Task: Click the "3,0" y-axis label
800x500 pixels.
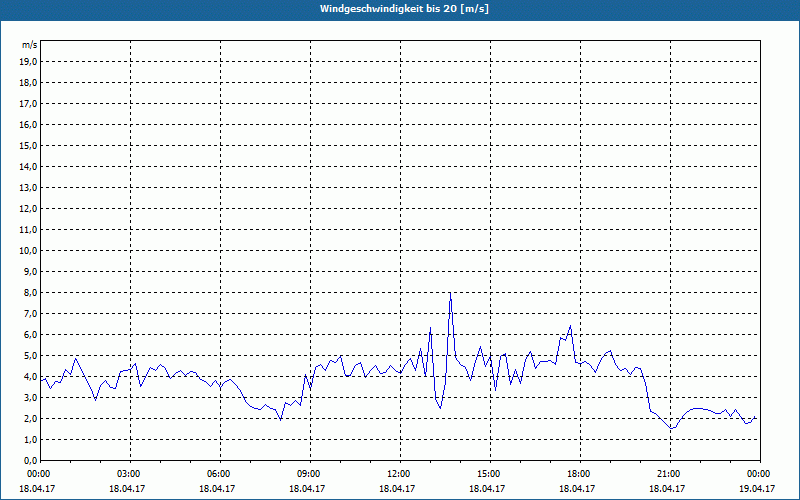Action: pos(32,397)
